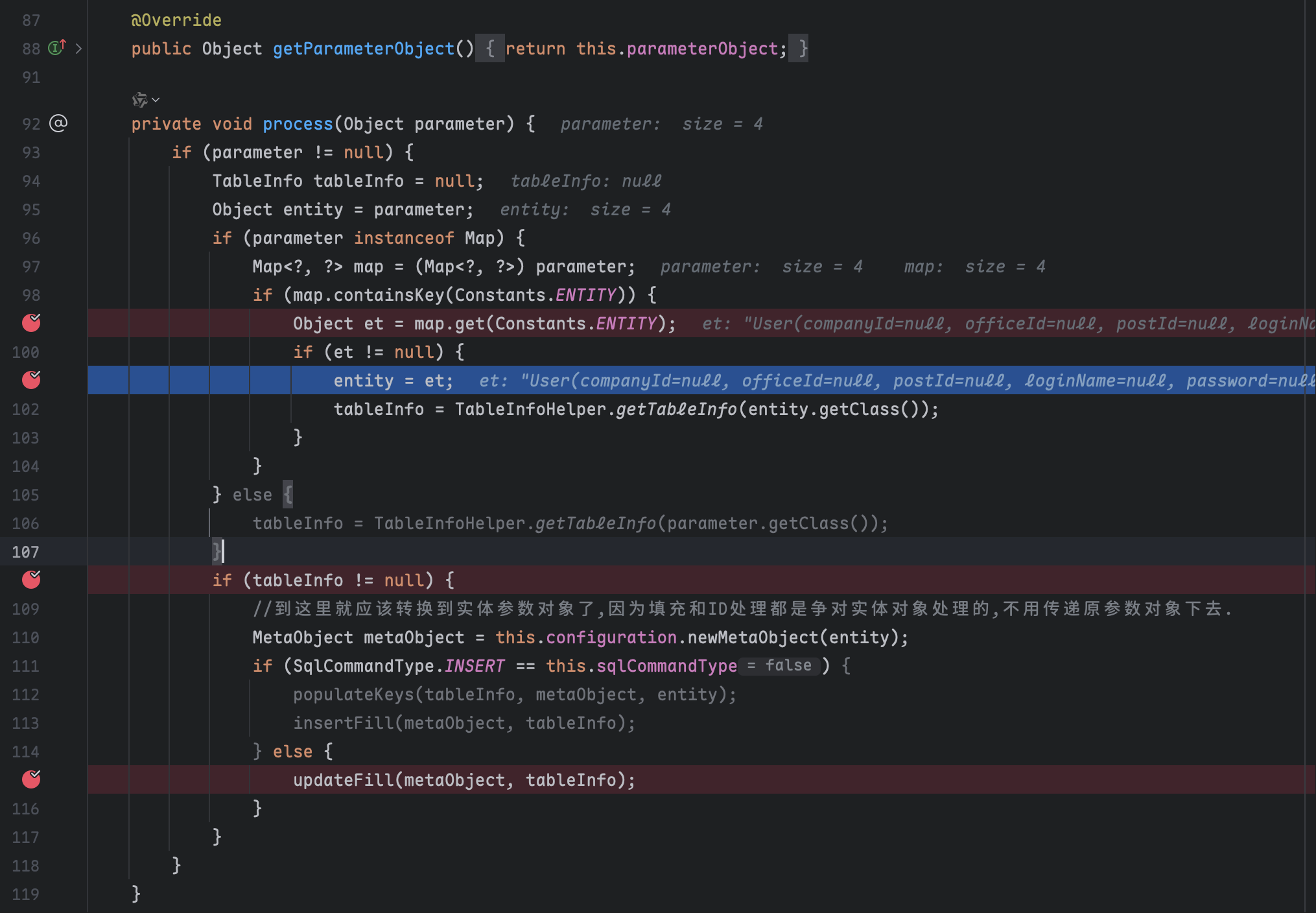The width and height of the screenshot is (1316, 913).
Task: Click the @ annotation gutter icon beside line 92
Action: pos(58,123)
